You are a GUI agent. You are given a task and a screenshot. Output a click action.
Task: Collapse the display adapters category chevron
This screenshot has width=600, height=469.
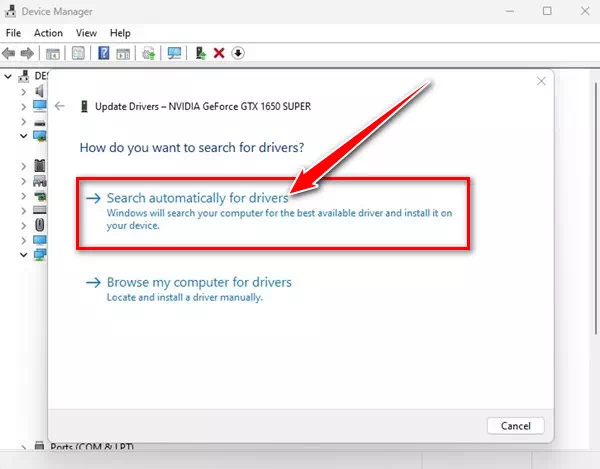coord(24,136)
